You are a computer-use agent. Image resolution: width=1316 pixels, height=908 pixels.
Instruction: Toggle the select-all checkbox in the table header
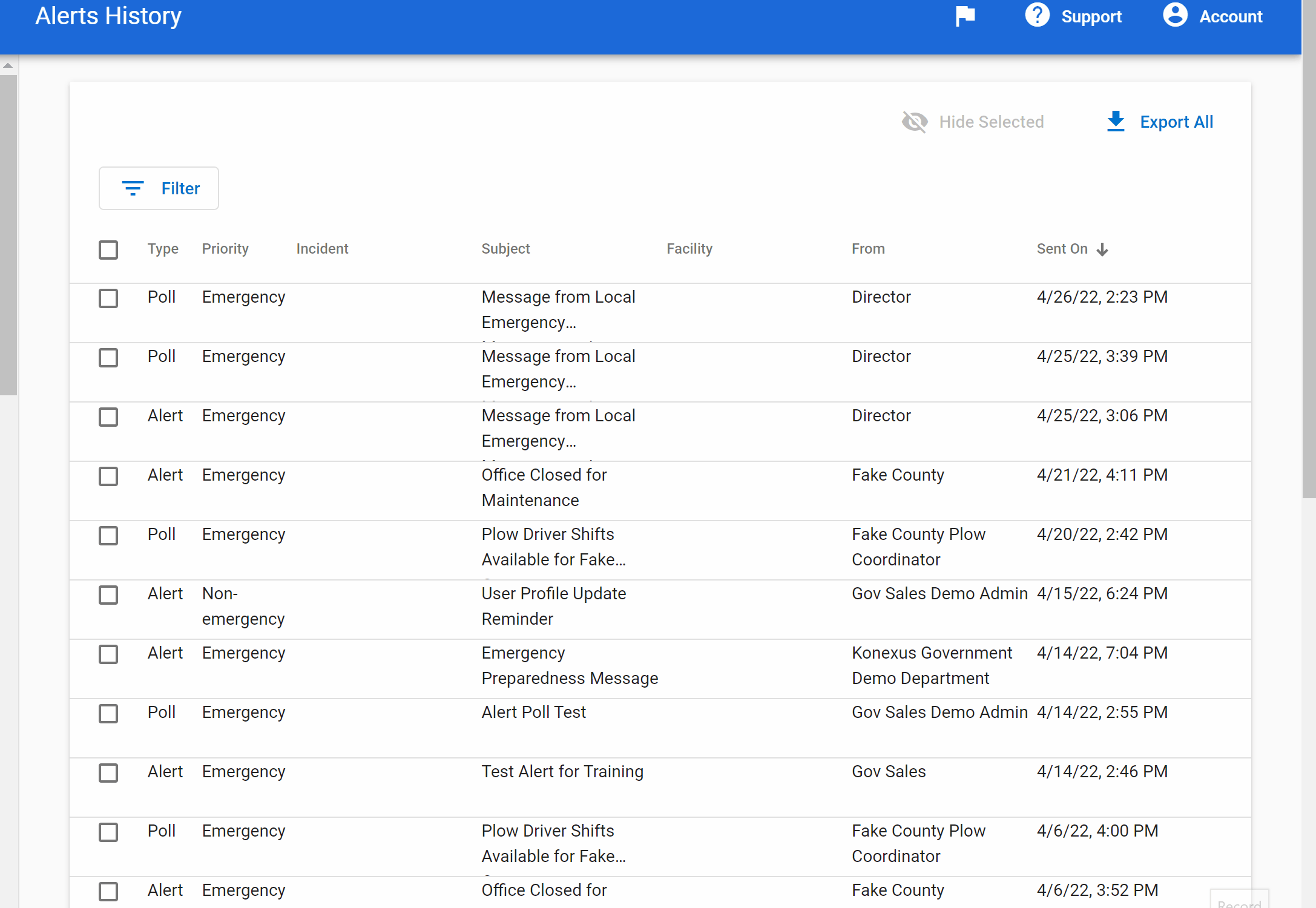pyautogui.click(x=108, y=249)
